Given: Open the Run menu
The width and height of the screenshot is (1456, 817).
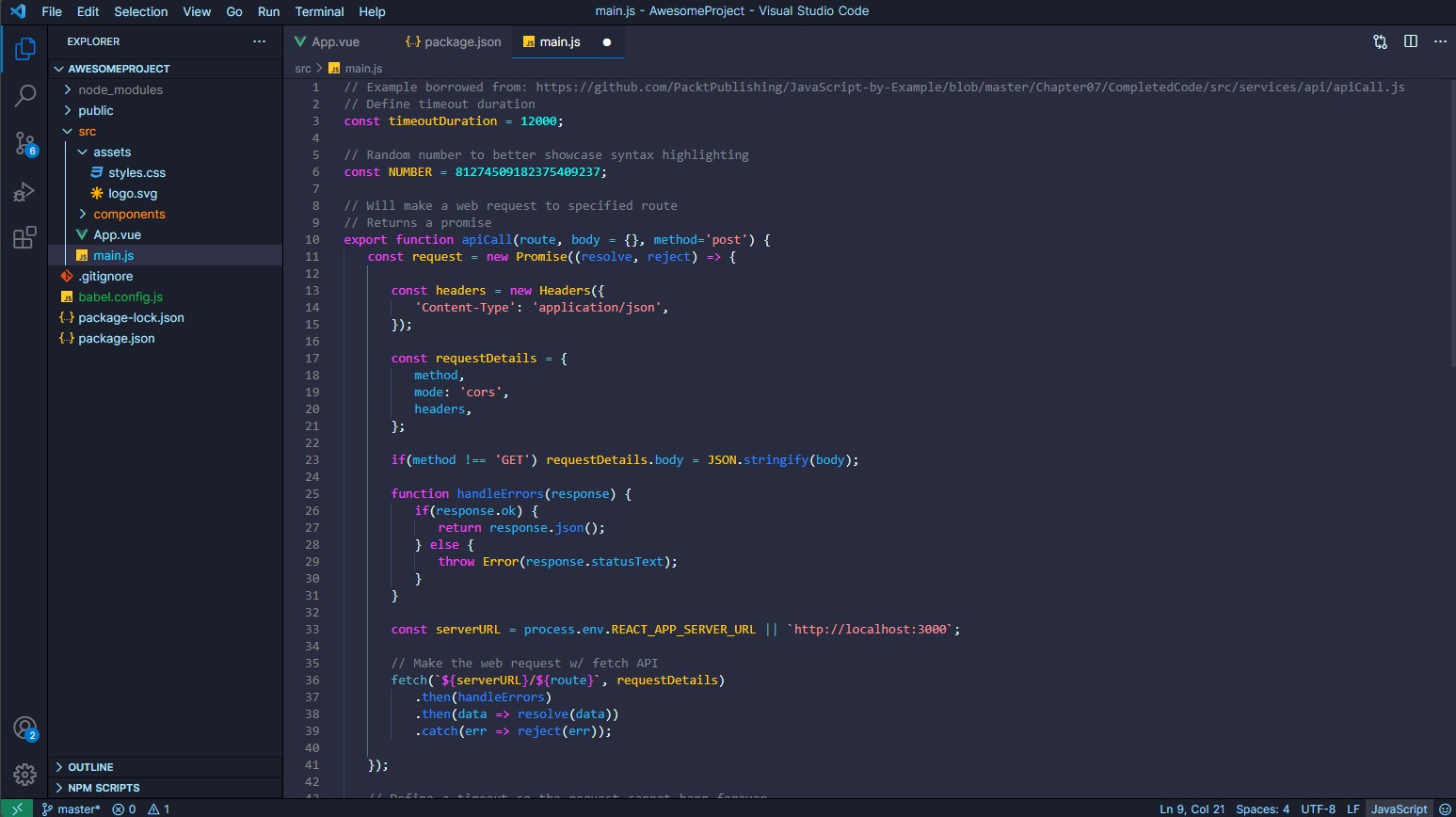Looking at the screenshot, I should pyautogui.click(x=268, y=11).
